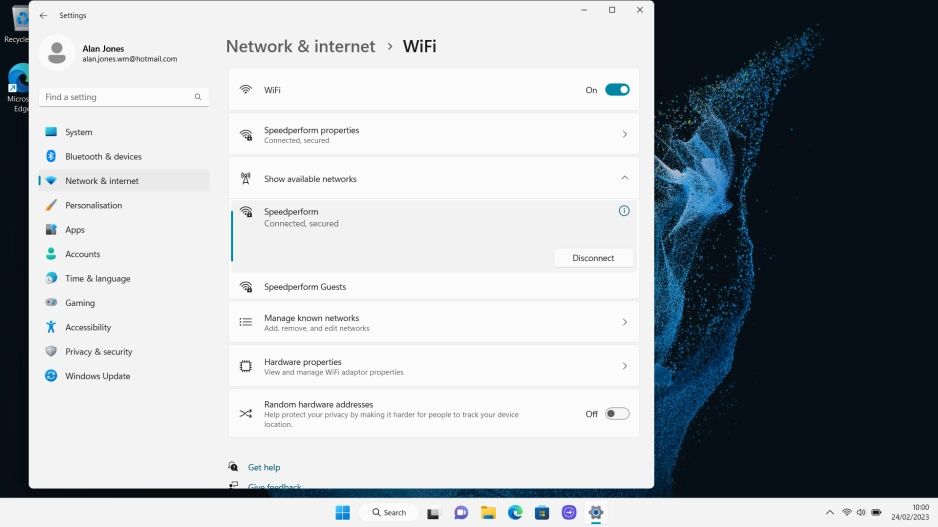Select Bluetooth & devices in sidebar
The height and width of the screenshot is (527, 938).
(103, 157)
